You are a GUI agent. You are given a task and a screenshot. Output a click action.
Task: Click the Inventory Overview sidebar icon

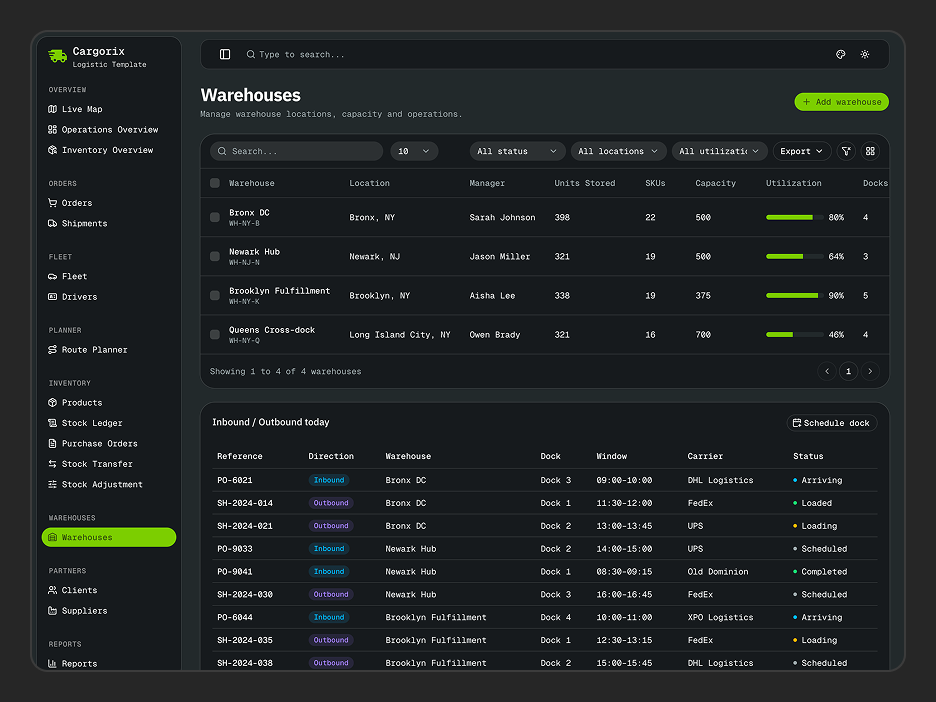coord(53,150)
